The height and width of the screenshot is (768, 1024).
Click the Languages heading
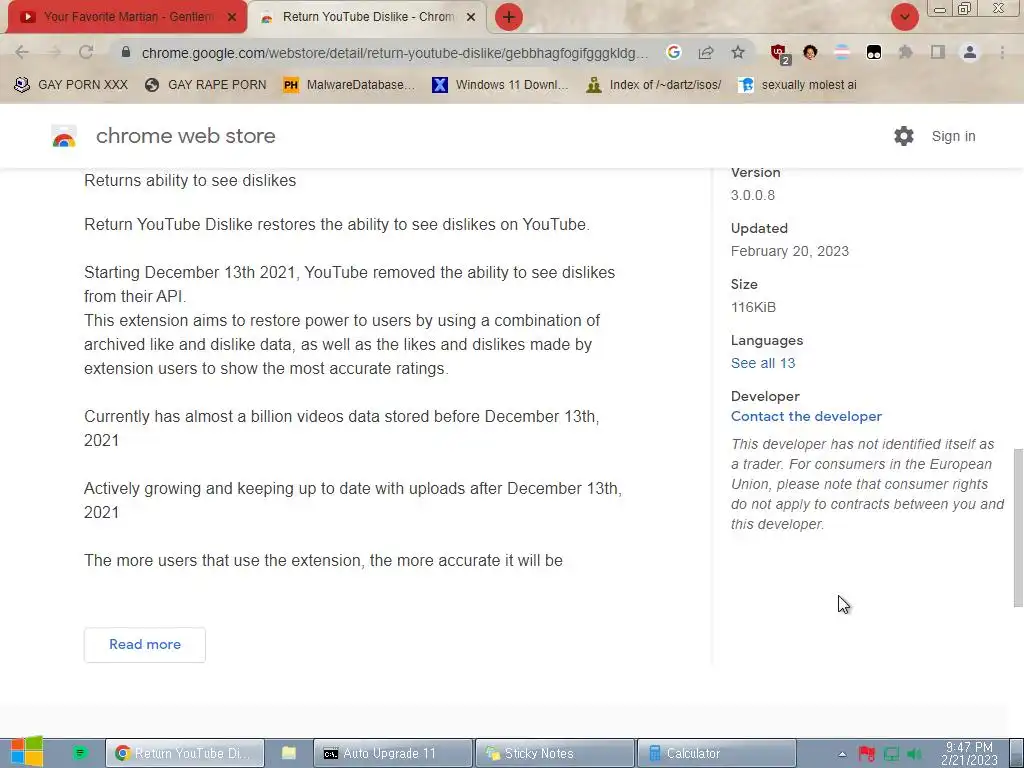(x=767, y=340)
